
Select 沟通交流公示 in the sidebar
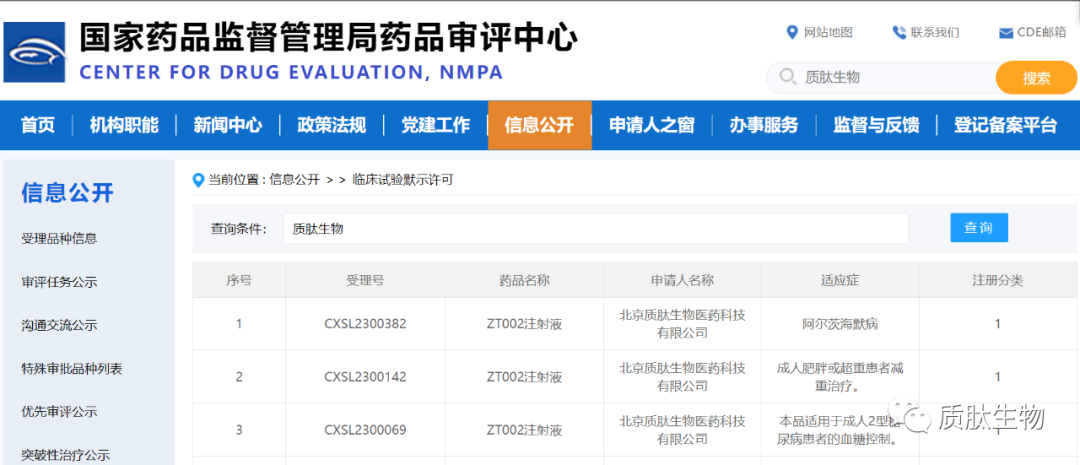[59, 325]
